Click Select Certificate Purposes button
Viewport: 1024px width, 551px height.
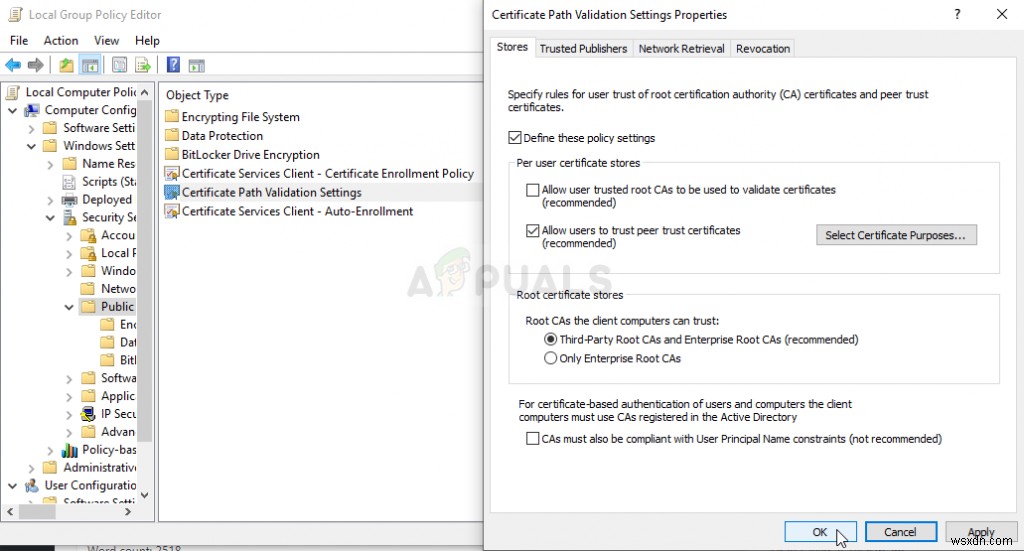(896, 235)
